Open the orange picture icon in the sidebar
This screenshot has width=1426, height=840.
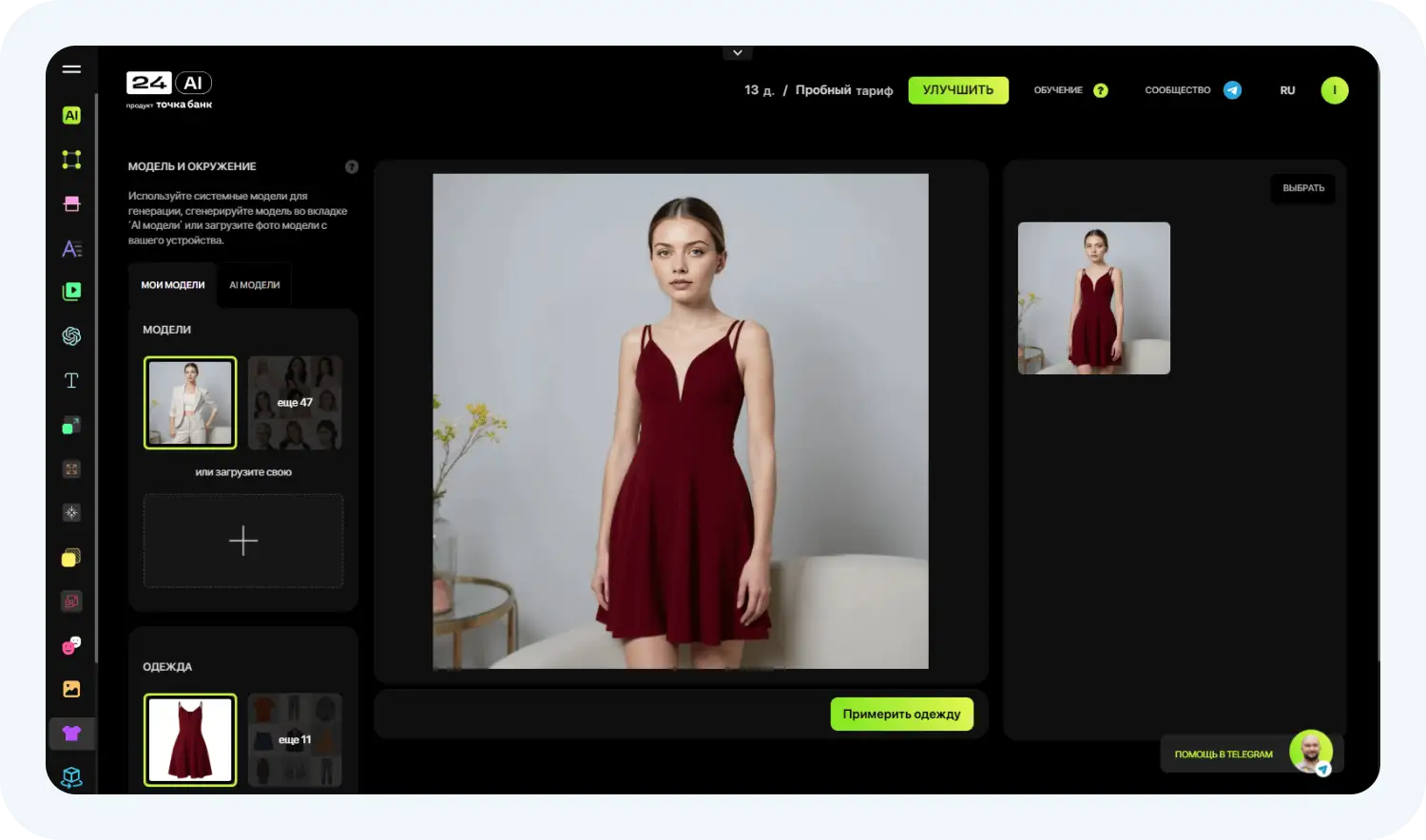tap(71, 689)
